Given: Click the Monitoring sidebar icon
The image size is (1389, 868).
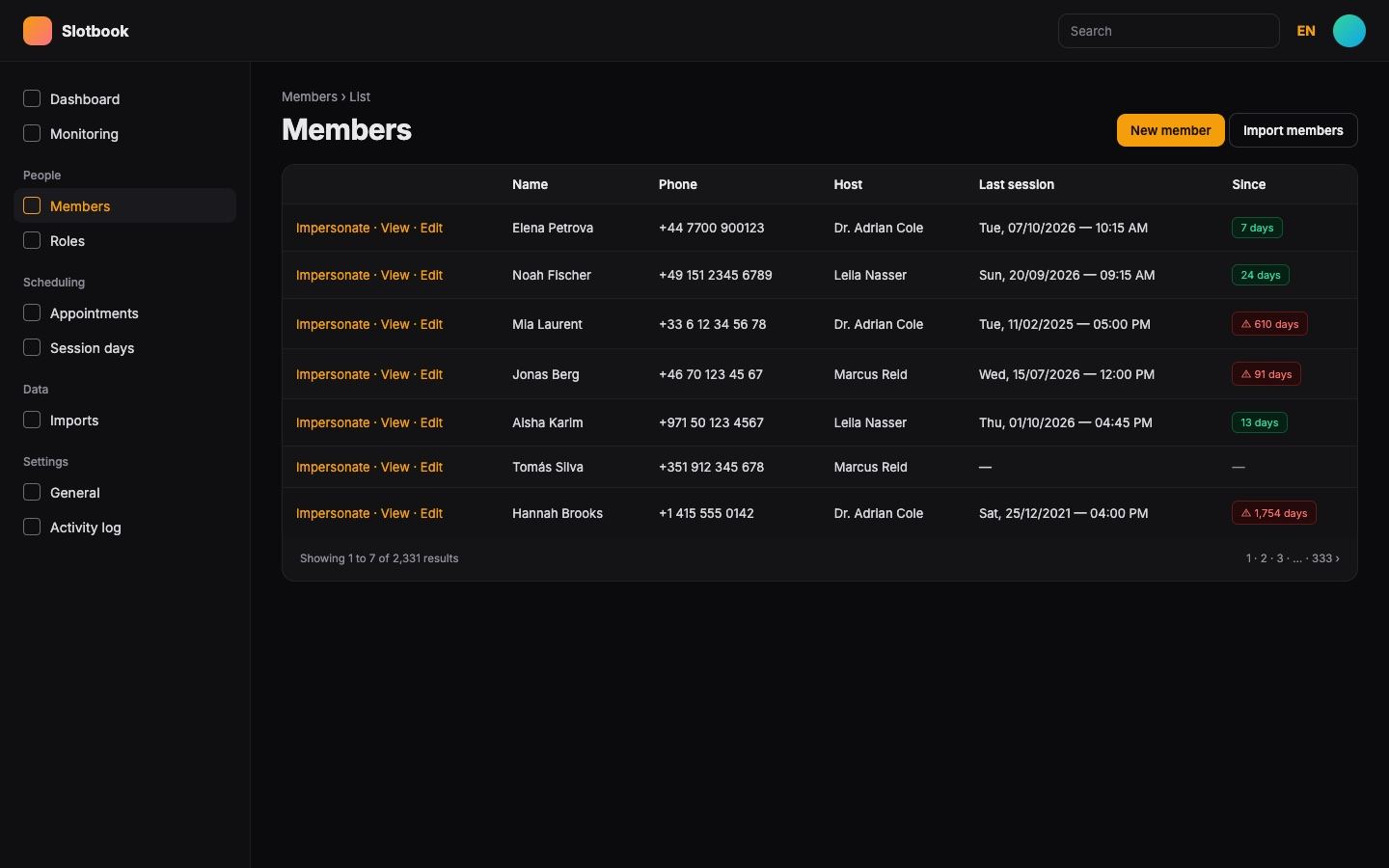Looking at the screenshot, I should pyautogui.click(x=32, y=133).
